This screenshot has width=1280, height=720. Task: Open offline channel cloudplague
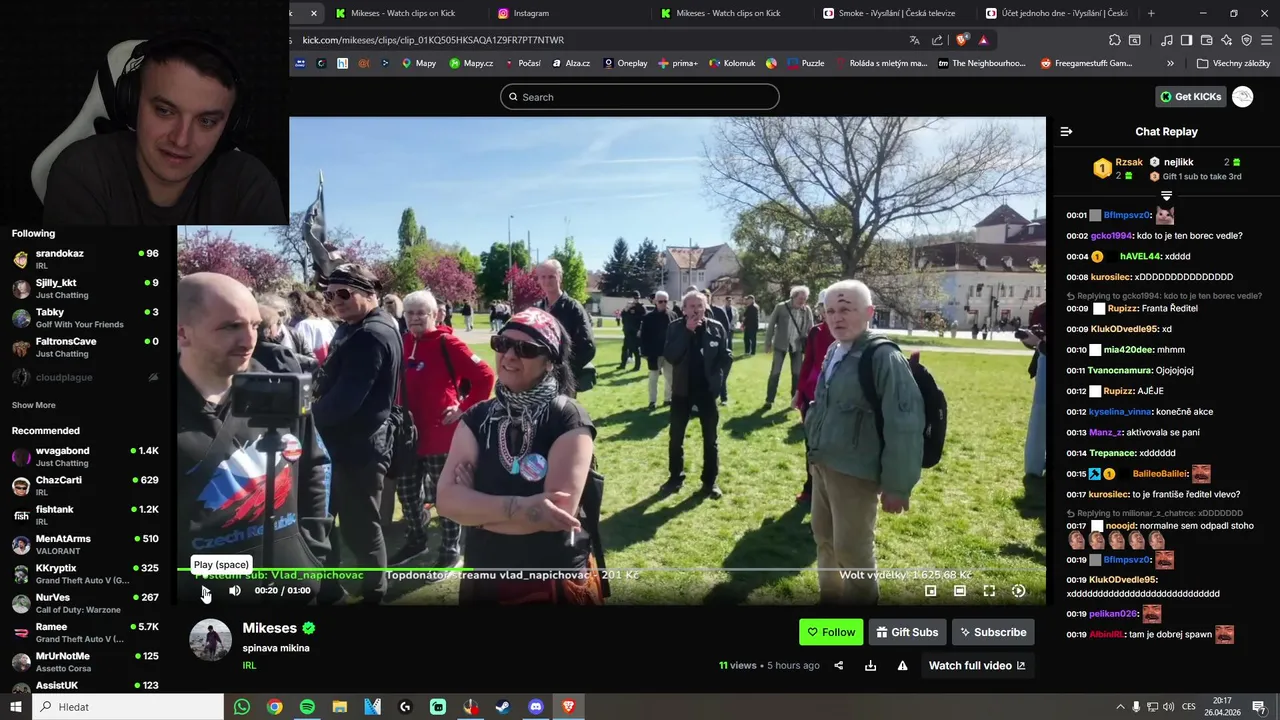[x=85, y=377]
